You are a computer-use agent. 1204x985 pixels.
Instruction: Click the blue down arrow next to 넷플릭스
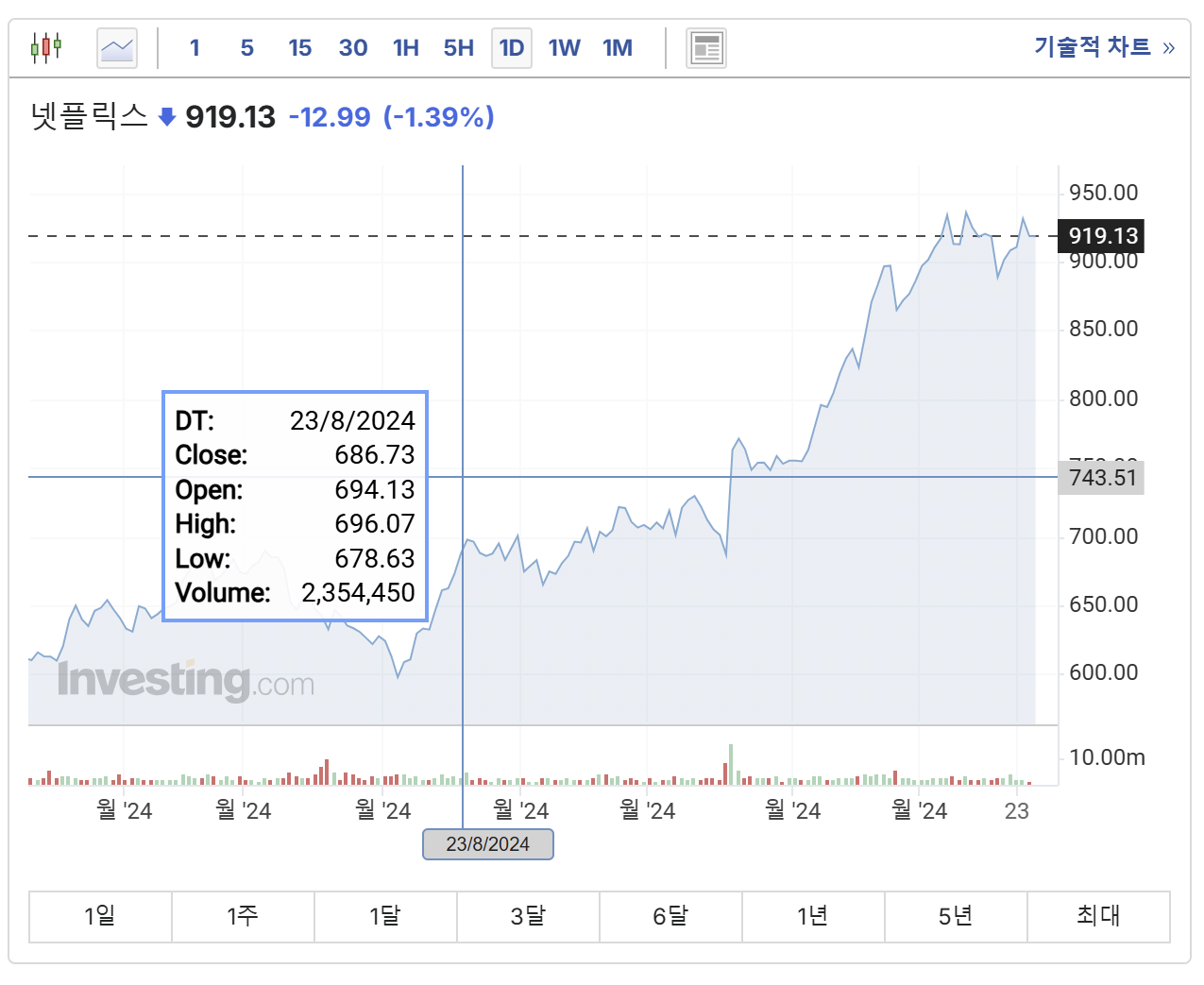coord(167,117)
